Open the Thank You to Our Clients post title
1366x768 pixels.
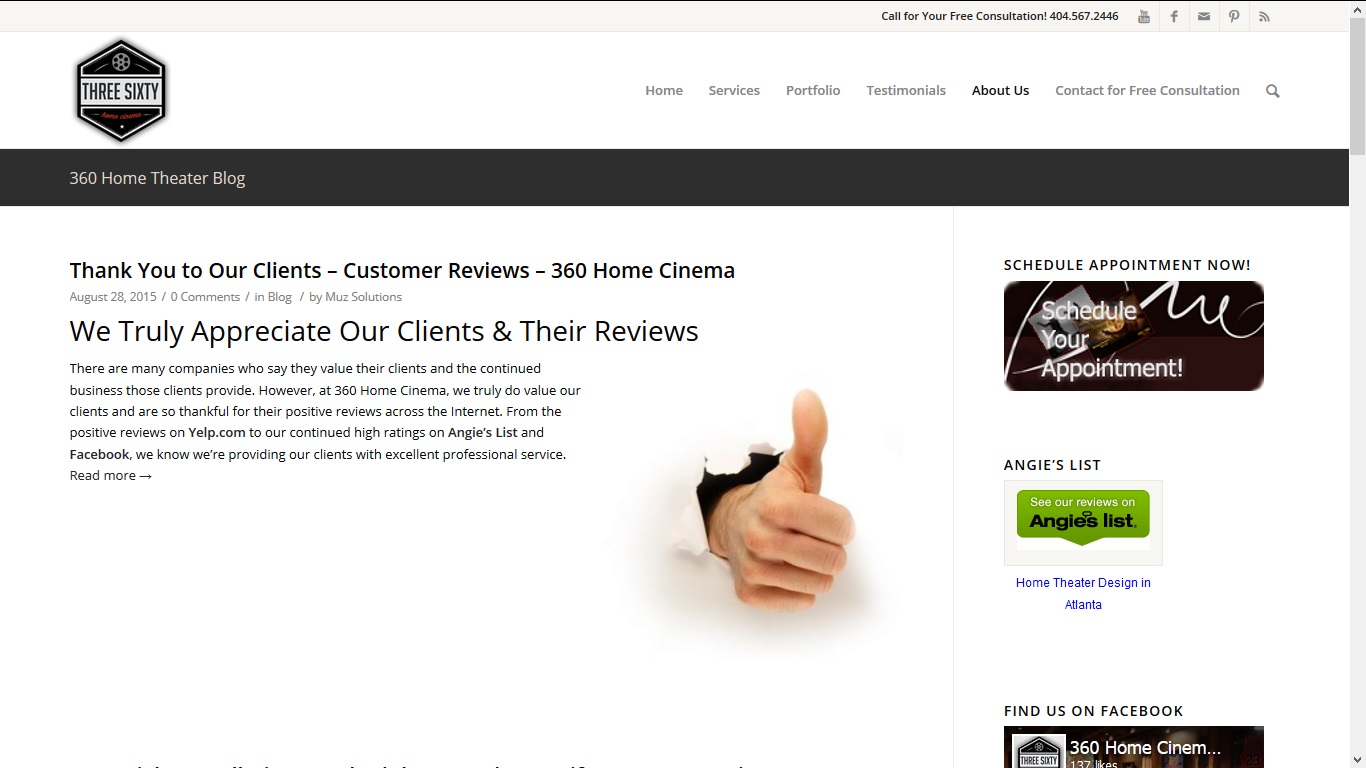coord(402,270)
